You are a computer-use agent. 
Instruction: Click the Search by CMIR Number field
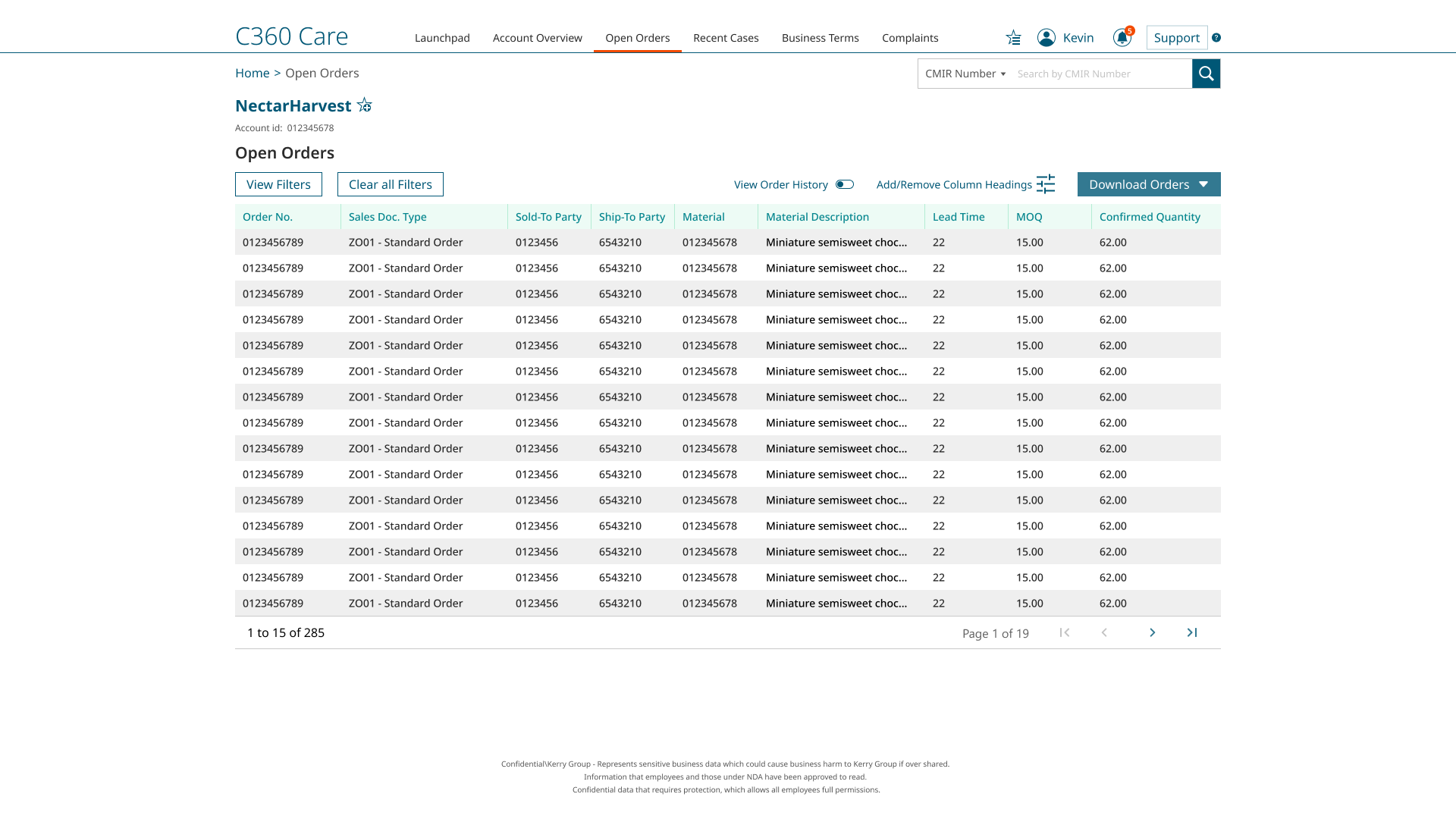[1100, 74]
